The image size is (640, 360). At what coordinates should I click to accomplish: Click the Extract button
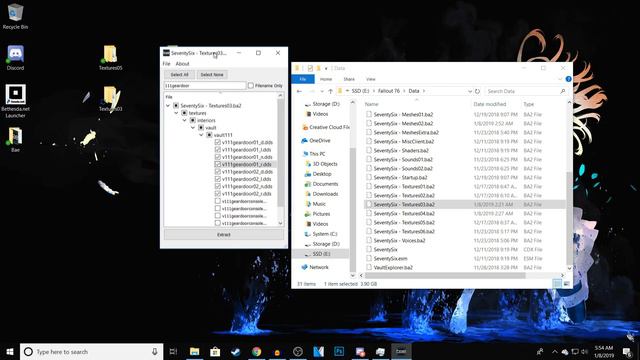coord(224,235)
